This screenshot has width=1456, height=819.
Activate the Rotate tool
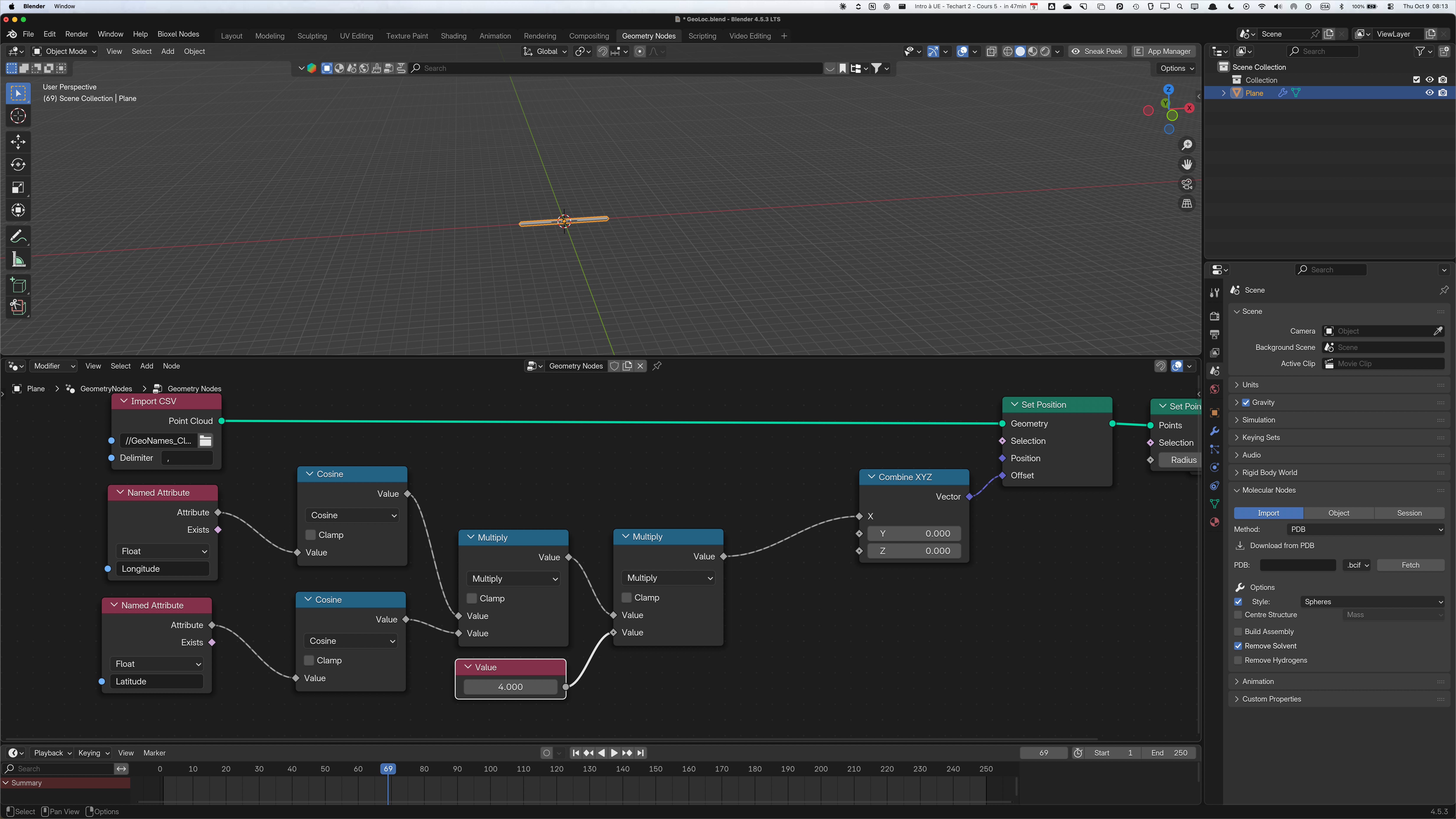[x=18, y=164]
